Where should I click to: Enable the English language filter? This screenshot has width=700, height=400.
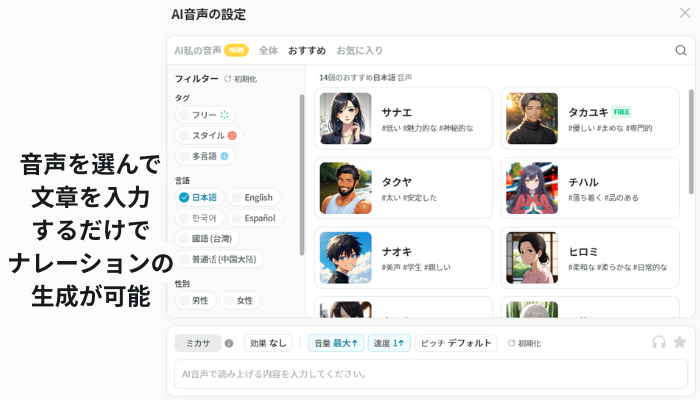tap(254, 197)
